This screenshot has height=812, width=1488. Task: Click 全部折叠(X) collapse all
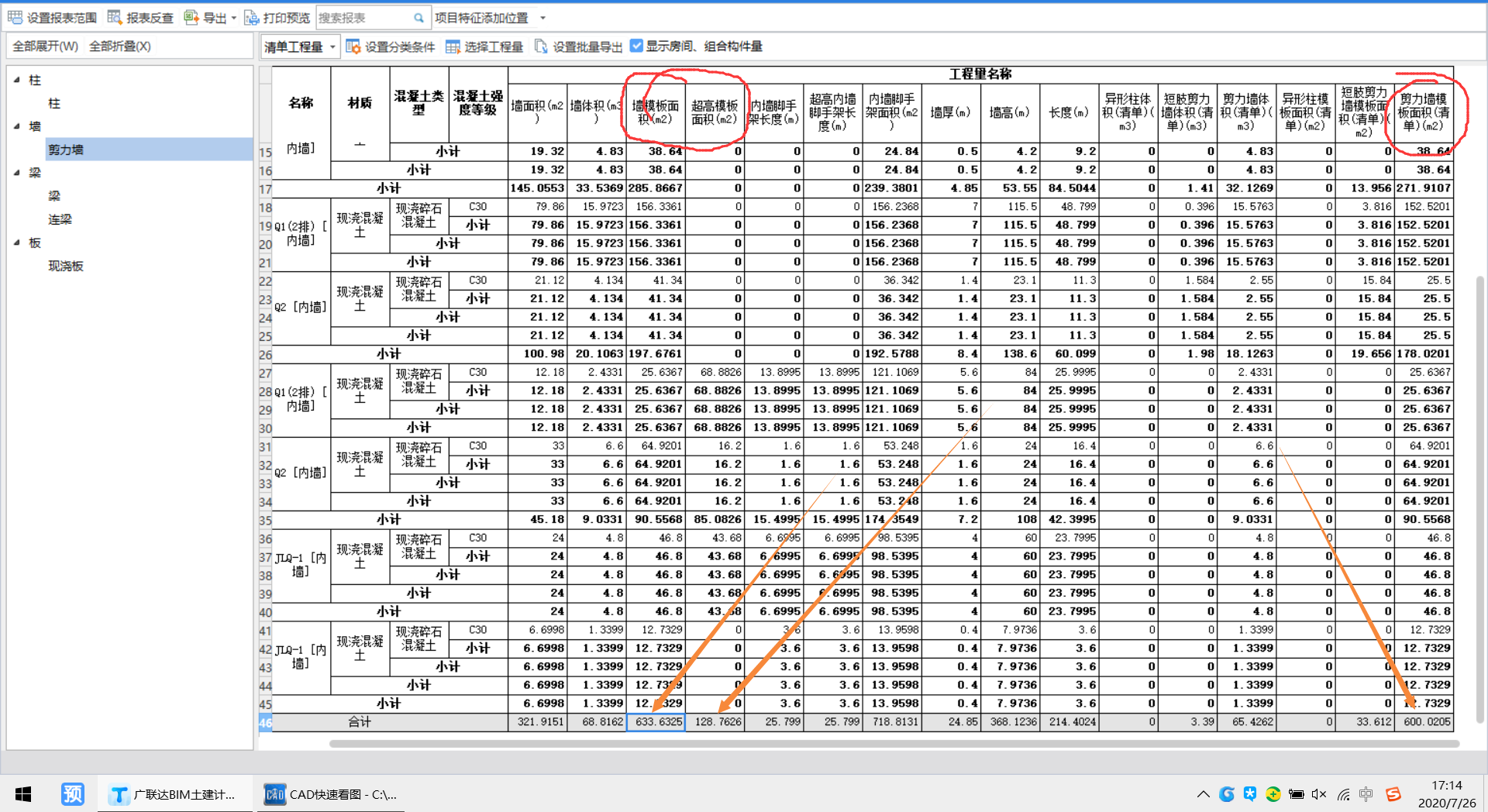(x=119, y=46)
